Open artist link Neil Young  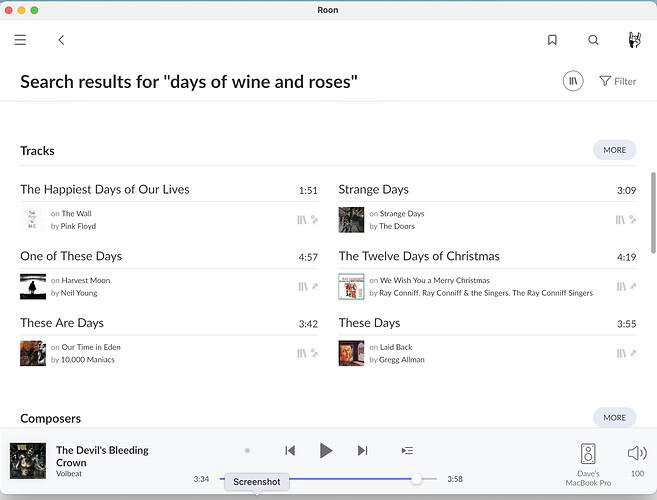[x=79, y=293]
